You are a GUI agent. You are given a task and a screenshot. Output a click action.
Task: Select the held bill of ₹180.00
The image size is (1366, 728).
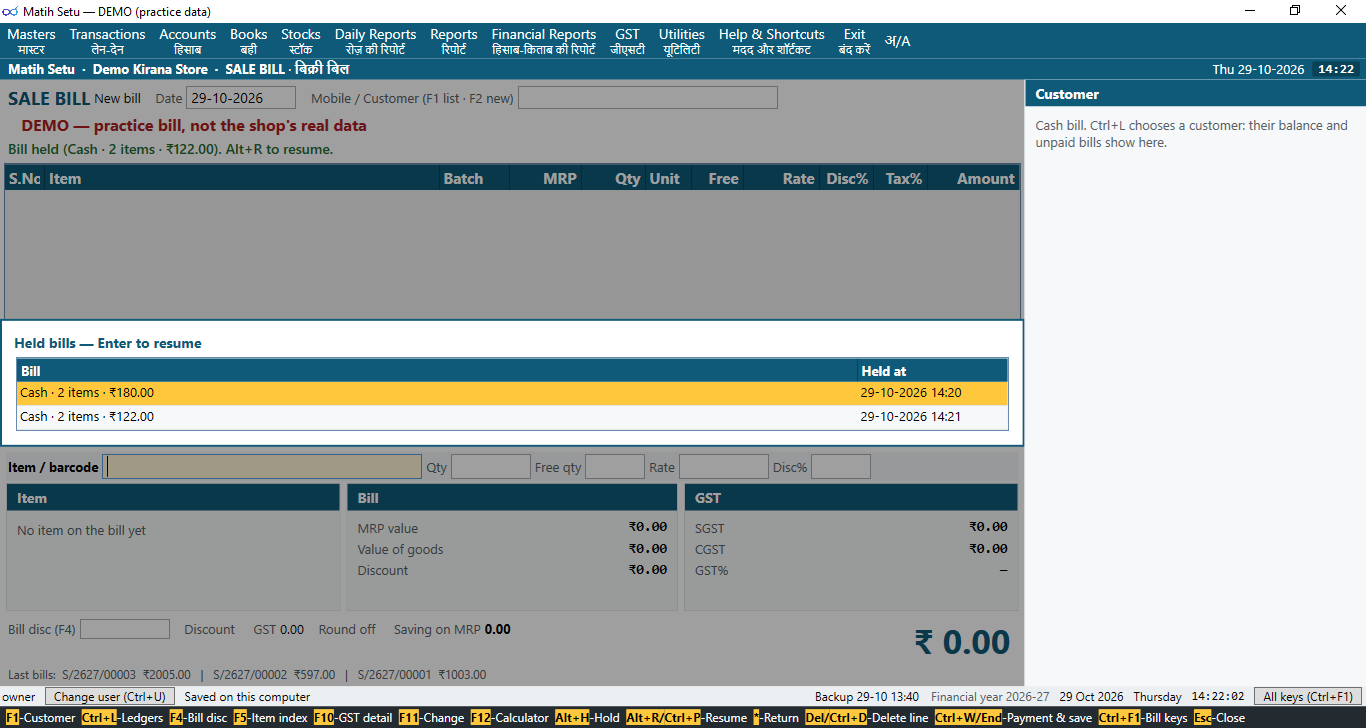[512, 393]
